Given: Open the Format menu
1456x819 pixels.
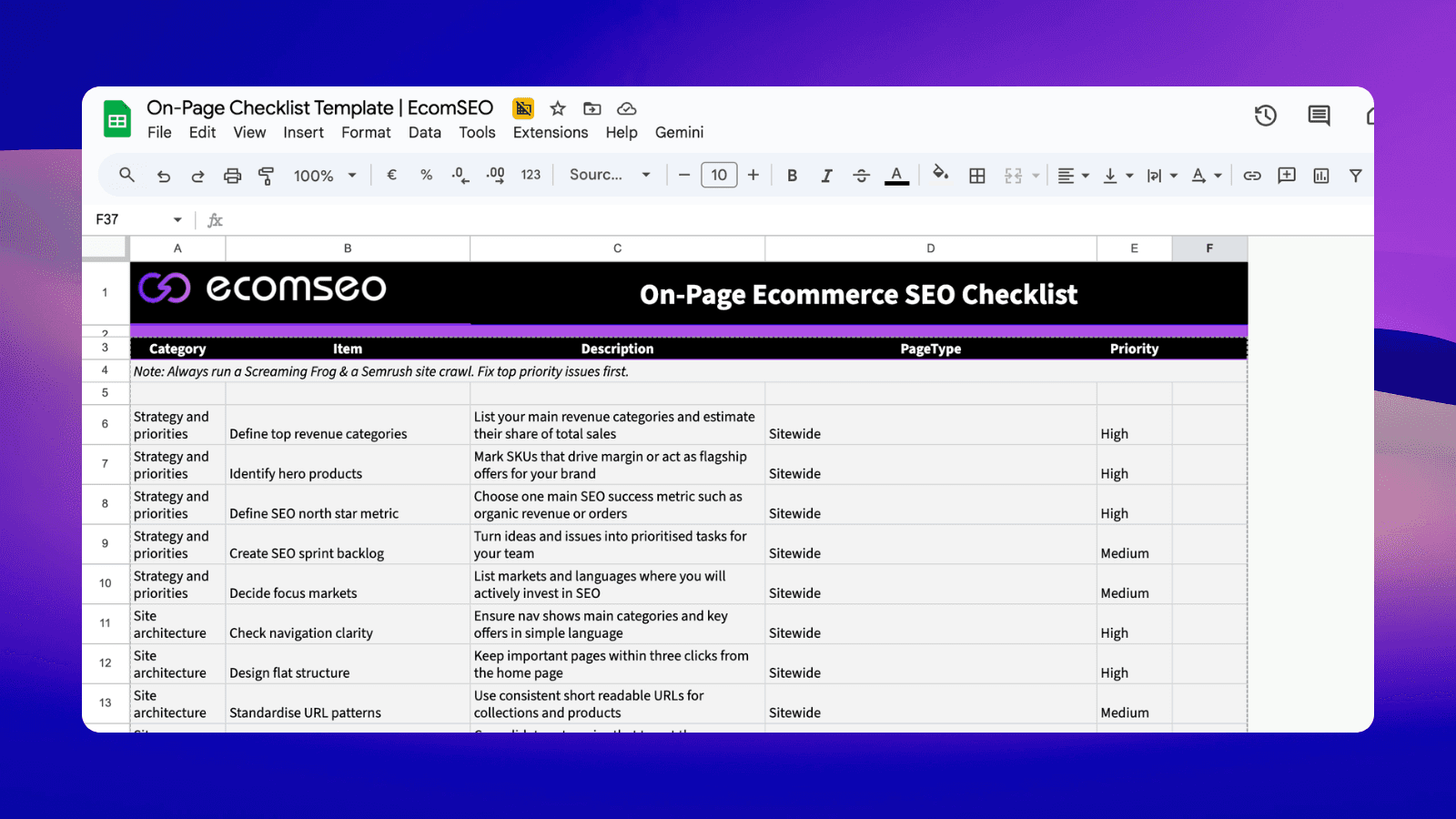Looking at the screenshot, I should (366, 133).
